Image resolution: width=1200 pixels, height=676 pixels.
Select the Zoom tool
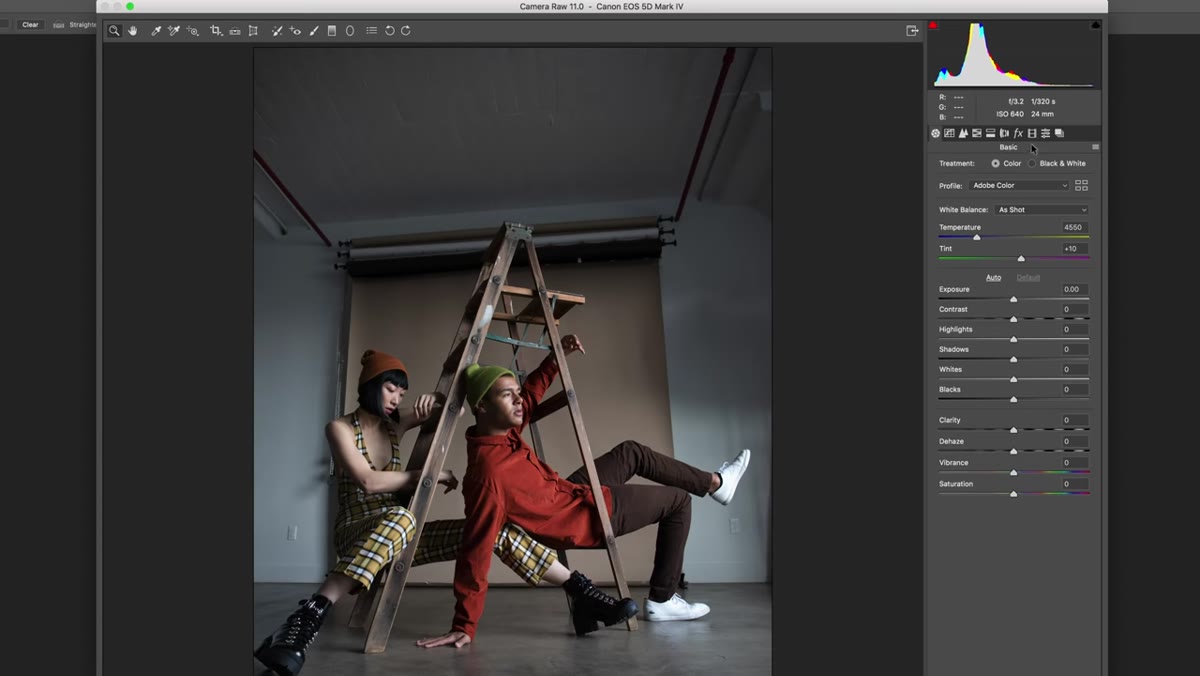113,31
